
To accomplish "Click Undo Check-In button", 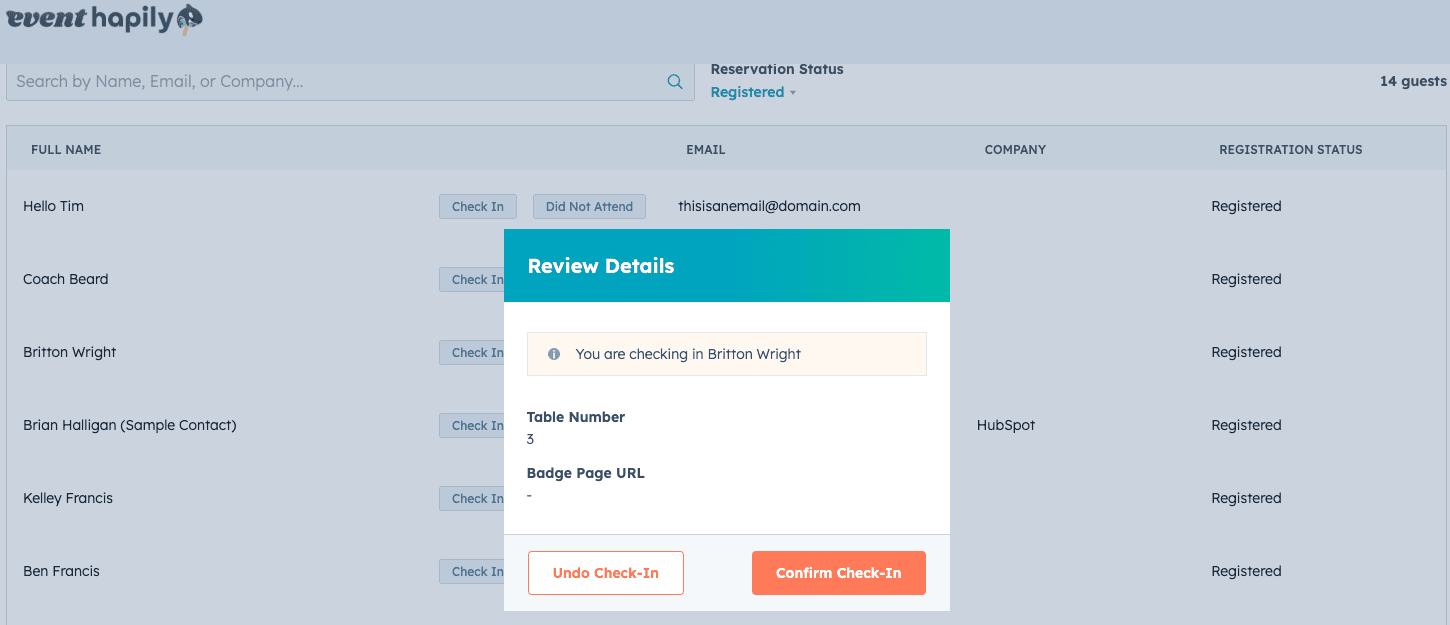I will (605, 573).
